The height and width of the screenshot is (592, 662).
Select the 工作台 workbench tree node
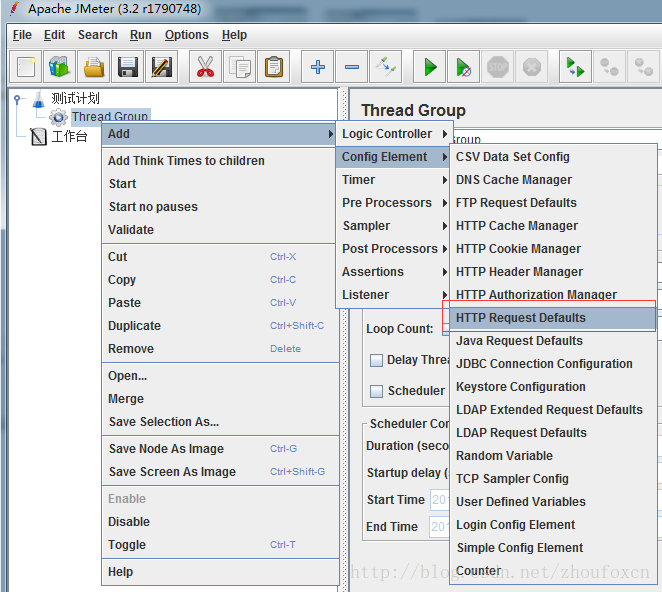(69, 137)
